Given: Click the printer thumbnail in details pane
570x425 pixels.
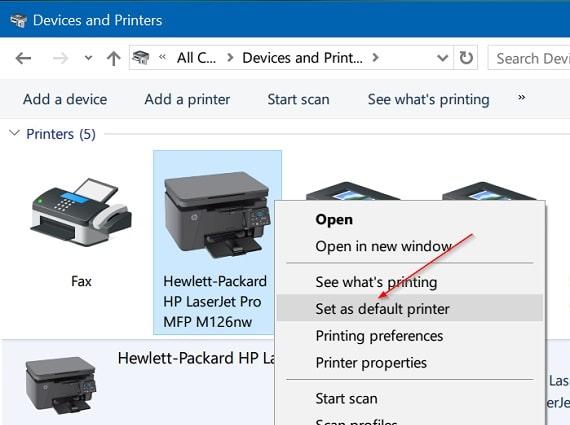Looking at the screenshot, I should 60,385.
